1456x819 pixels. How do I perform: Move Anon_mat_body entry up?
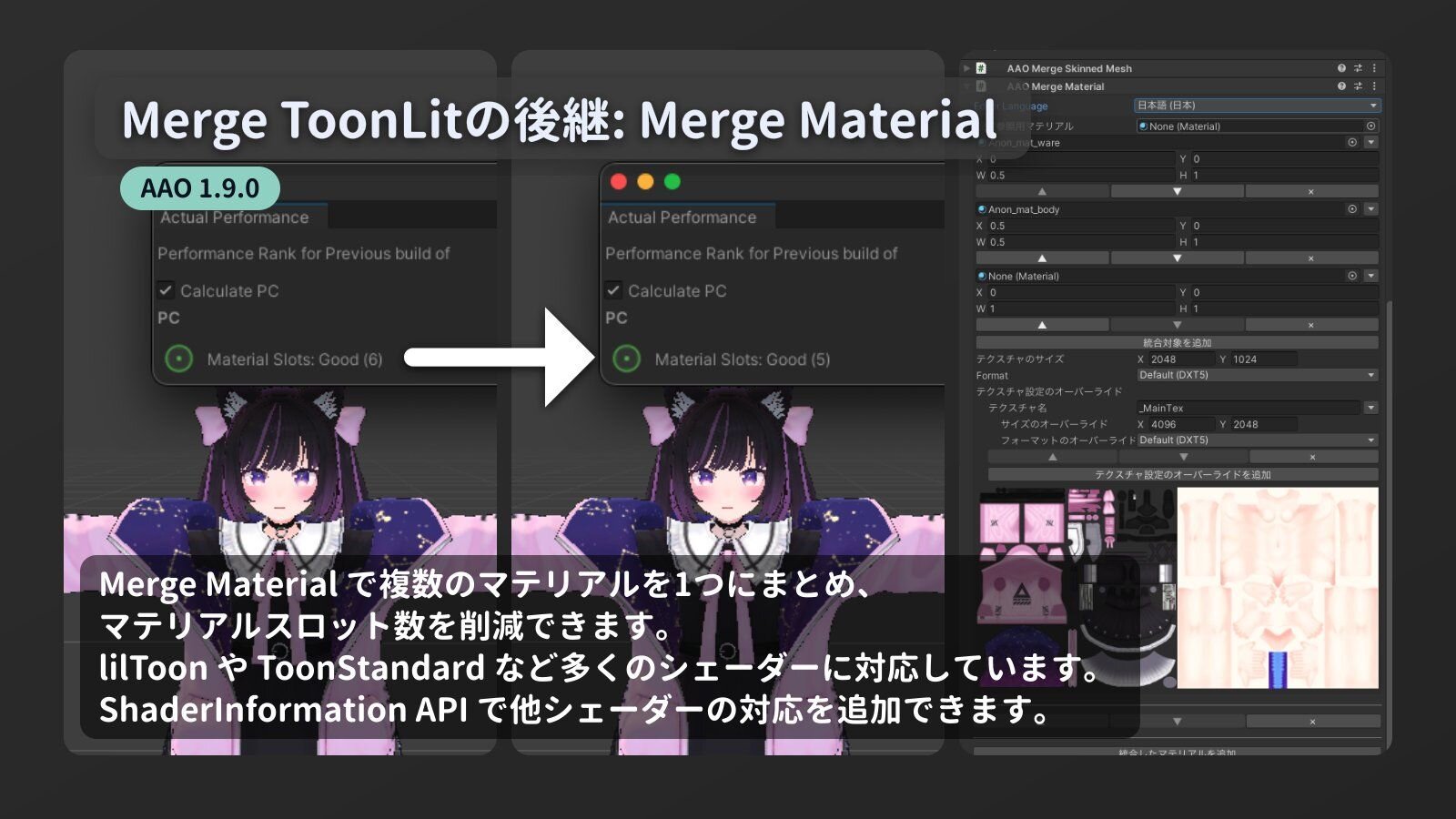(1042, 258)
